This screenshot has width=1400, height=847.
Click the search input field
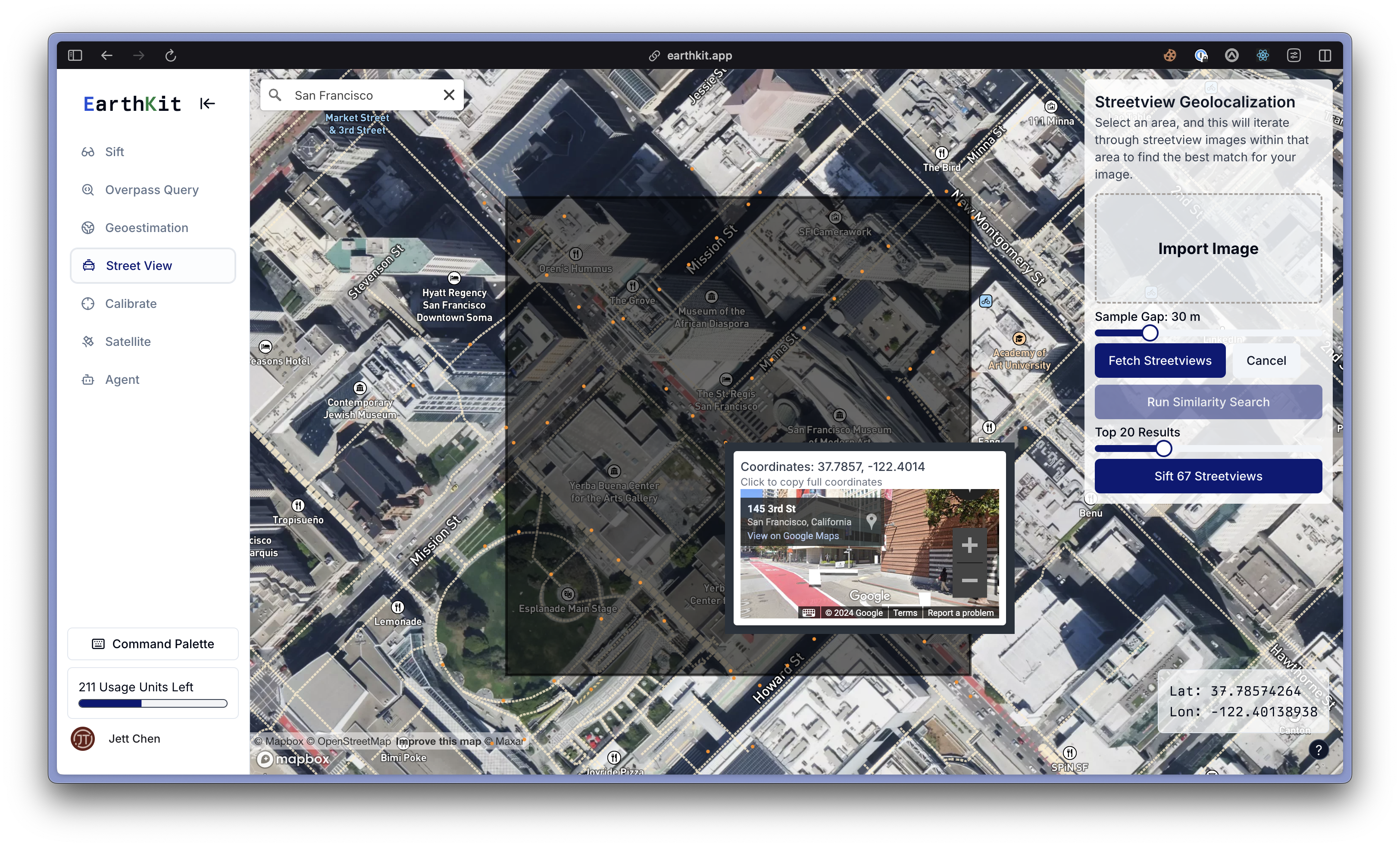click(362, 94)
